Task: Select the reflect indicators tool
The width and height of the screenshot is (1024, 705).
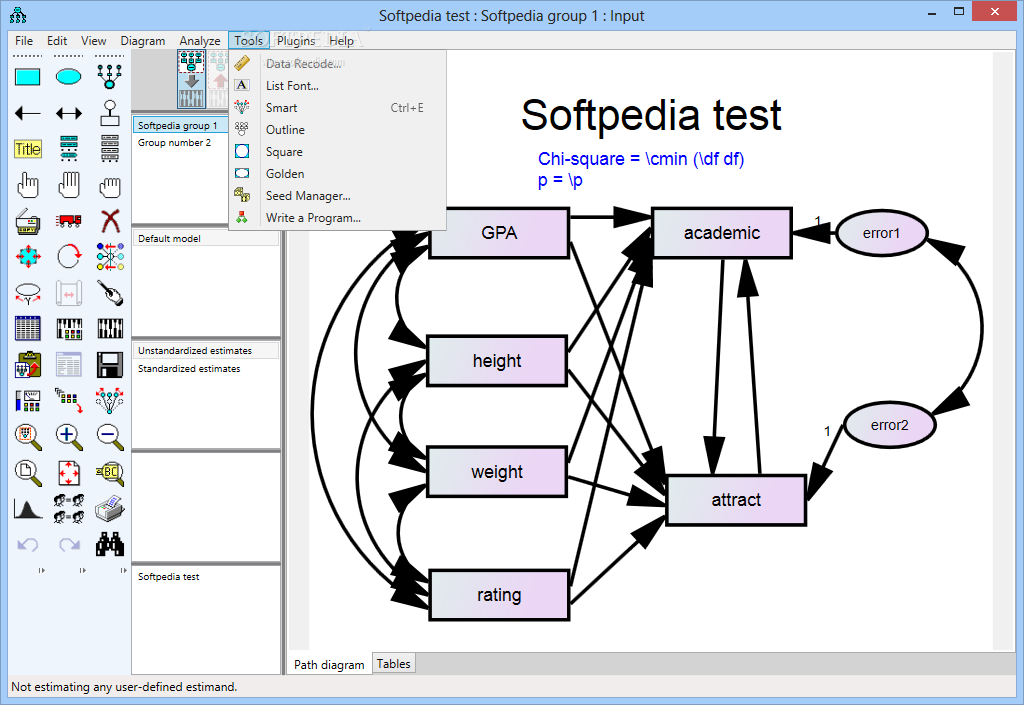Action: 110,257
